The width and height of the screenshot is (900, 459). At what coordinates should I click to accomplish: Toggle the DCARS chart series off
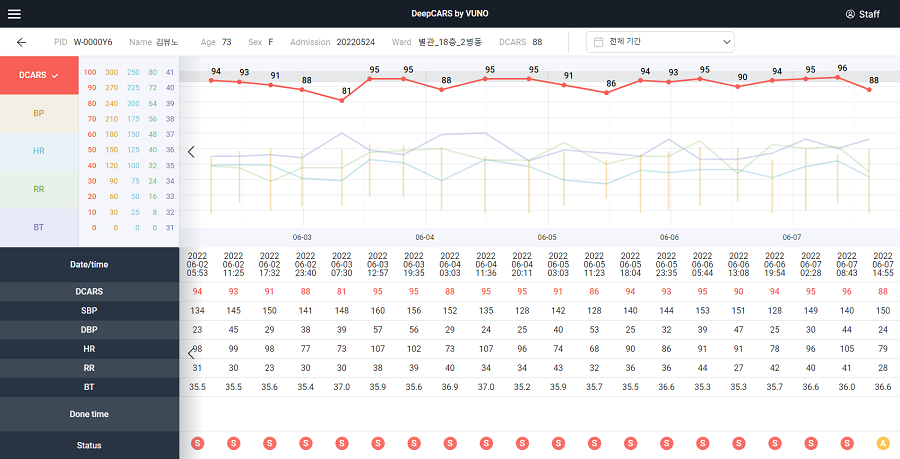(39, 75)
